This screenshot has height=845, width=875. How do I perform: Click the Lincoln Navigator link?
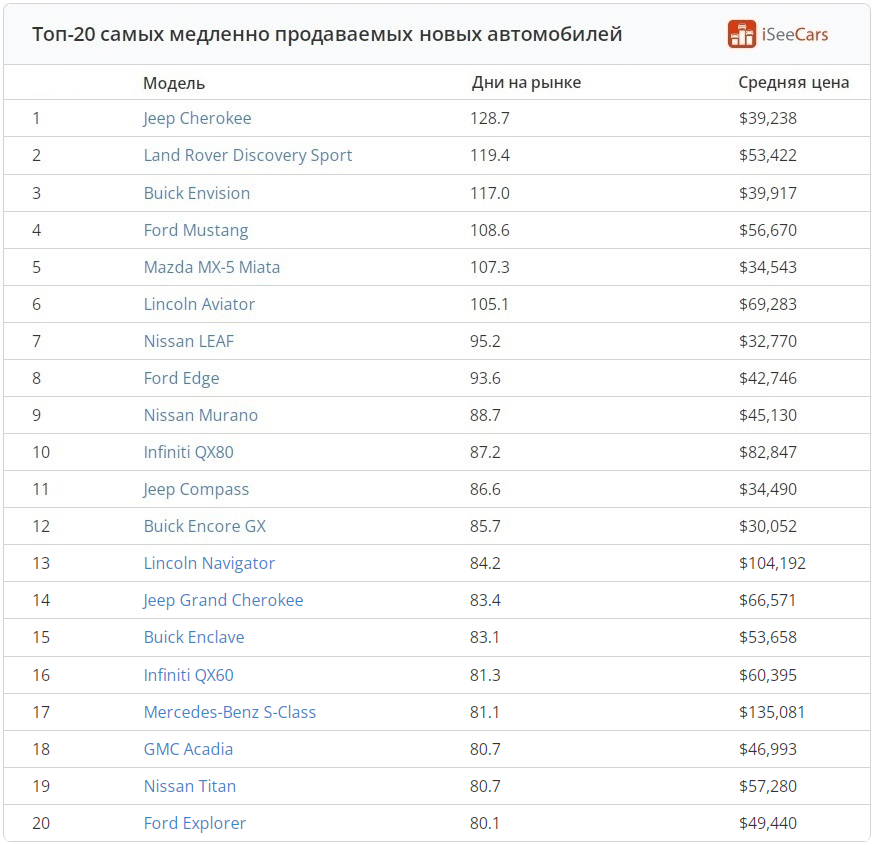209,563
